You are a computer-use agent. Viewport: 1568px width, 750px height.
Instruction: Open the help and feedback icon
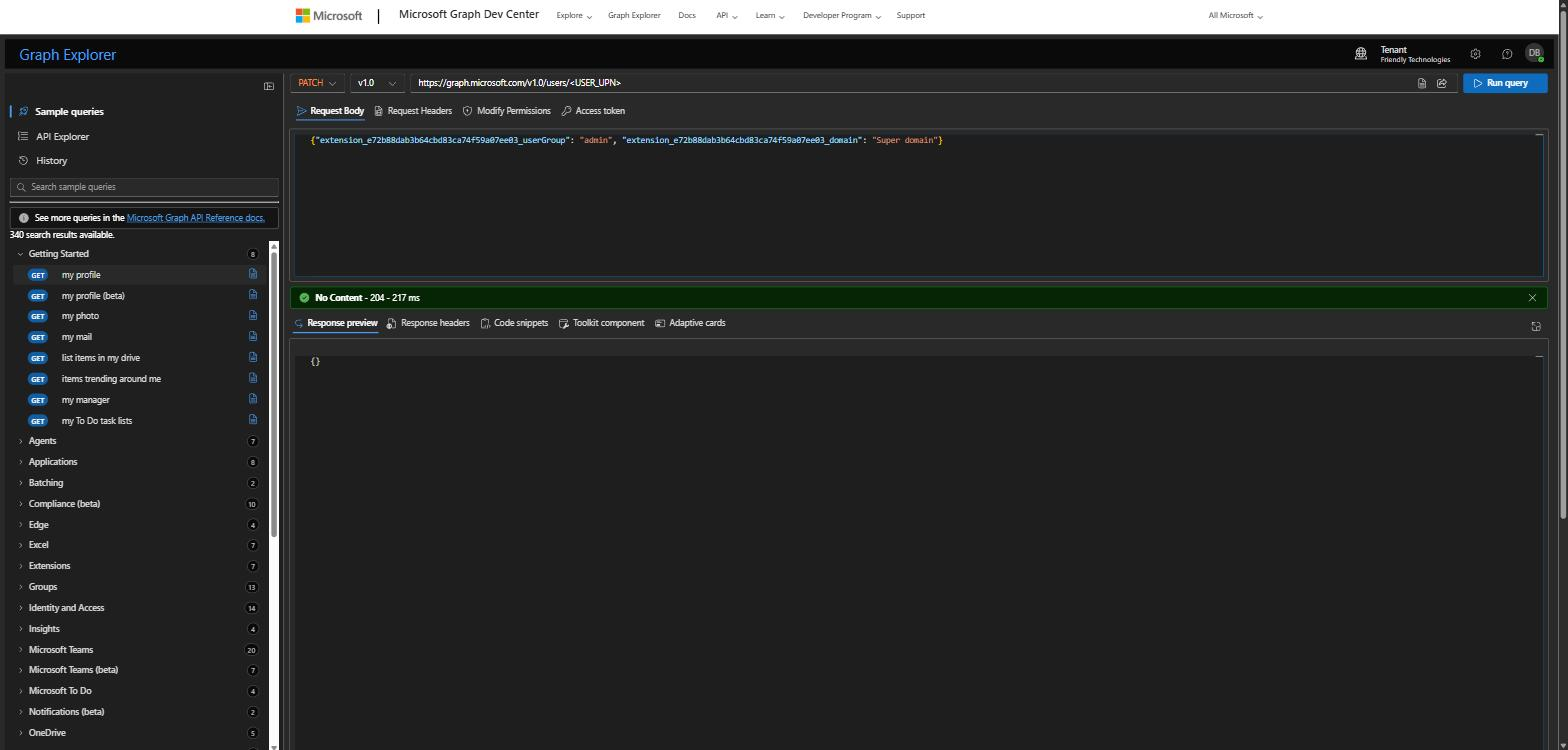click(1507, 54)
